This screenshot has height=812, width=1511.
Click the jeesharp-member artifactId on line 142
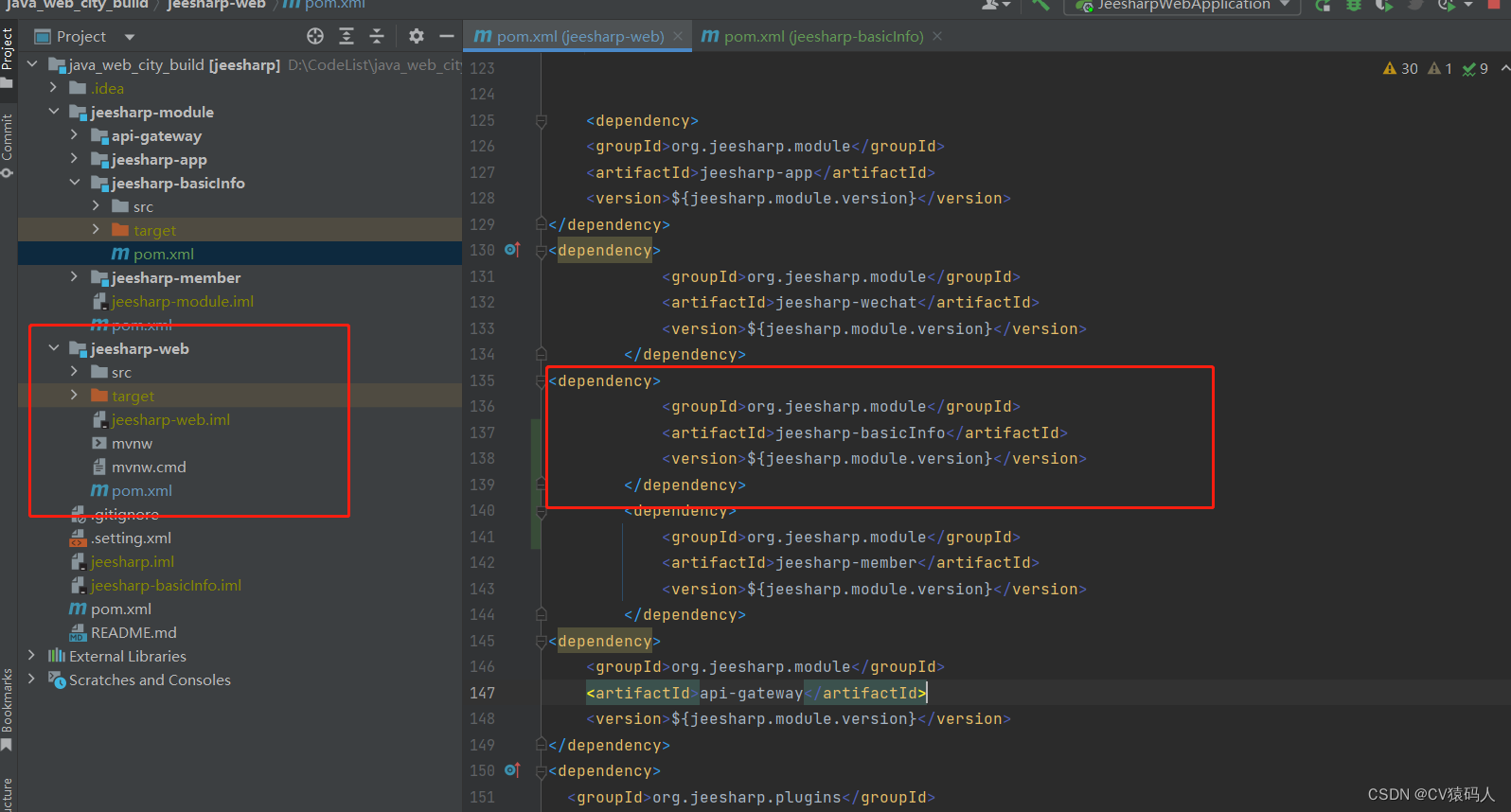845,562
